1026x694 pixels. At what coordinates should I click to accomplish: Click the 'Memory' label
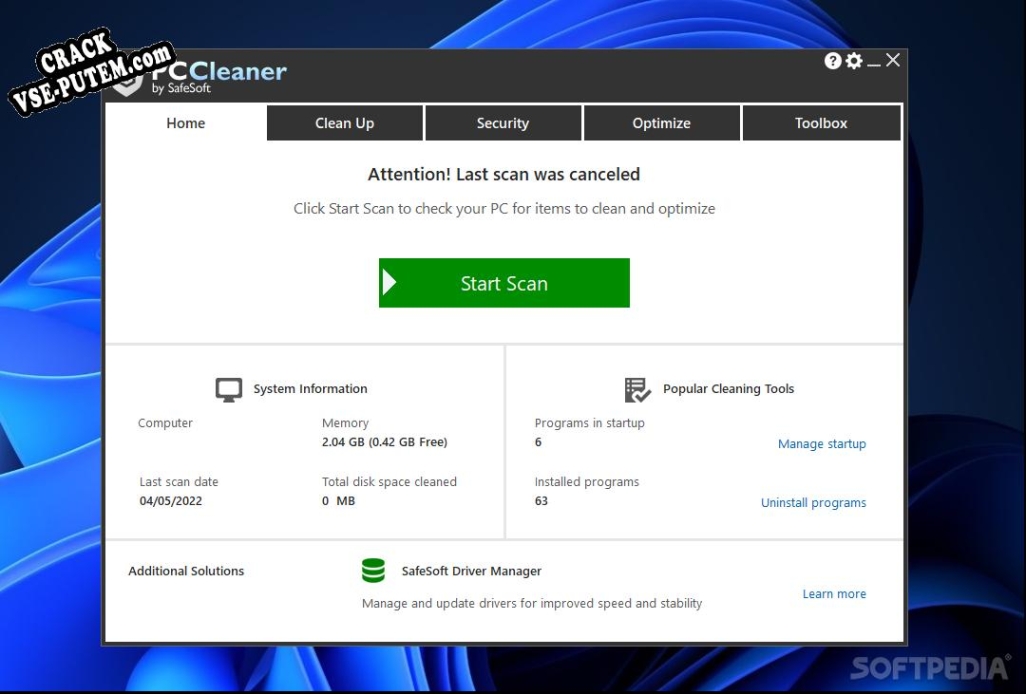pos(345,423)
